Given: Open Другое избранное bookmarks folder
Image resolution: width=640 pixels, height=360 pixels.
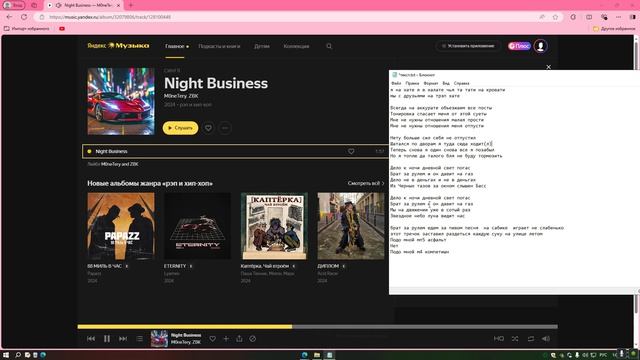Looking at the screenshot, I should pyautogui.click(x=614, y=29).
